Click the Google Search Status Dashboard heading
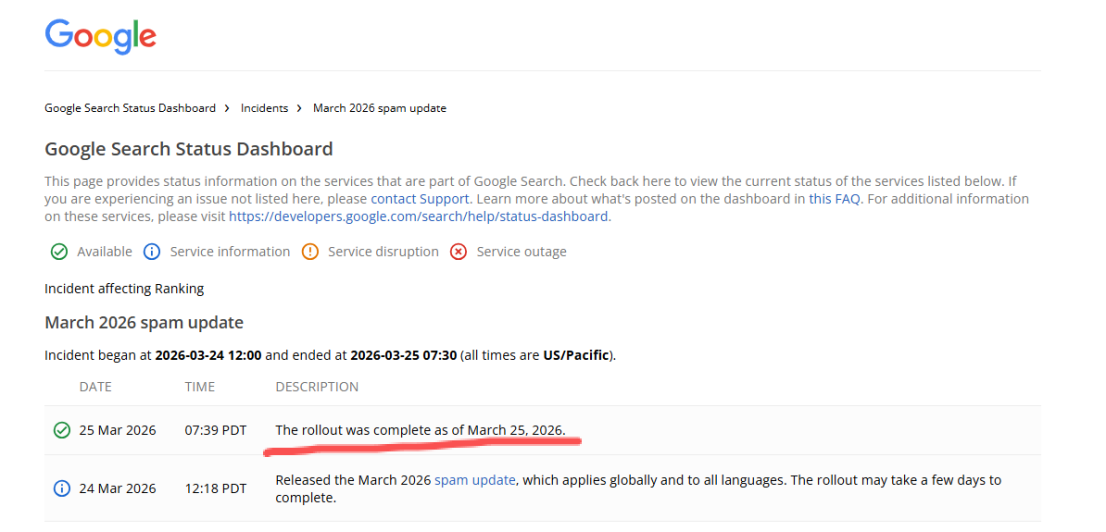This screenshot has width=1106, height=532. pyautogui.click(x=188, y=150)
